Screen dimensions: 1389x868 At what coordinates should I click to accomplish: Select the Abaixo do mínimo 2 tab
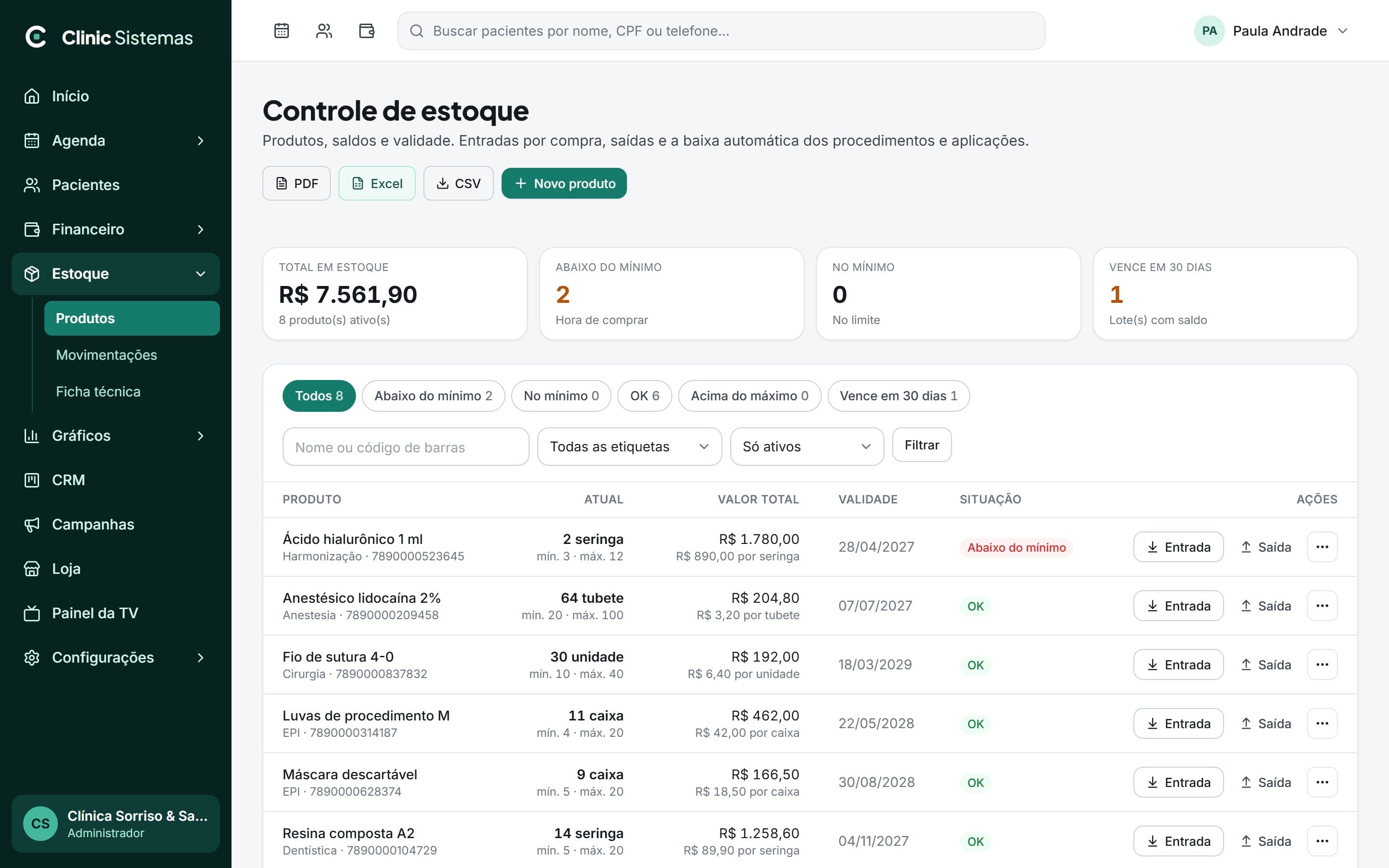pos(434,395)
